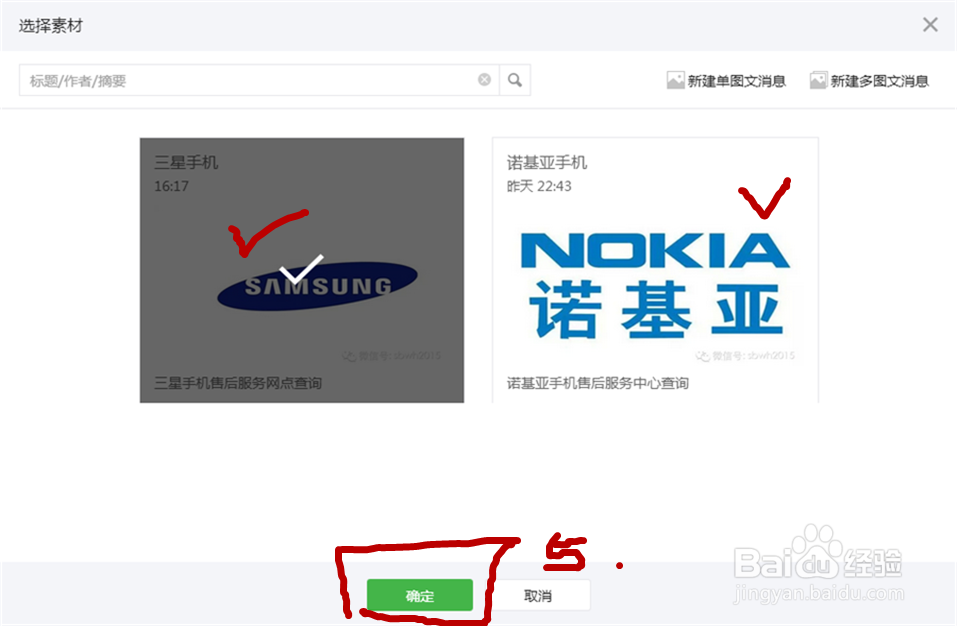Screen dimensions: 957x626
Task: Click the 诺基亚手机 card title
Action: 547,162
